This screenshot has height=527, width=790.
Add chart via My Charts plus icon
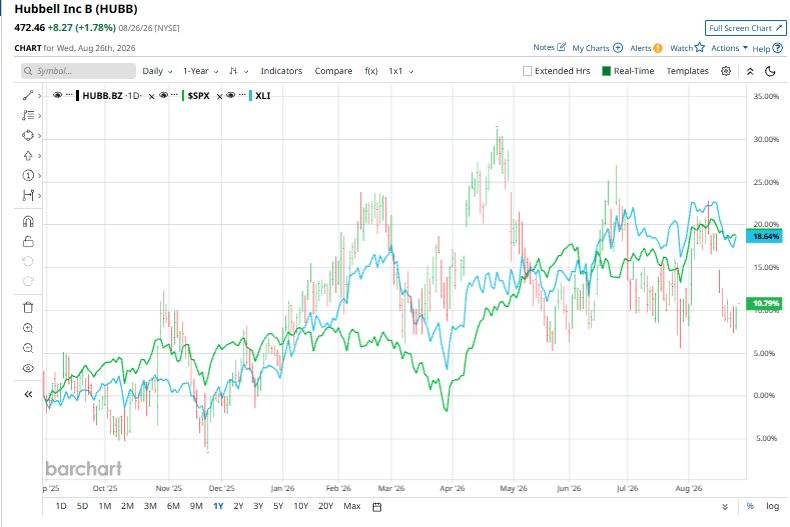[x=618, y=48]
